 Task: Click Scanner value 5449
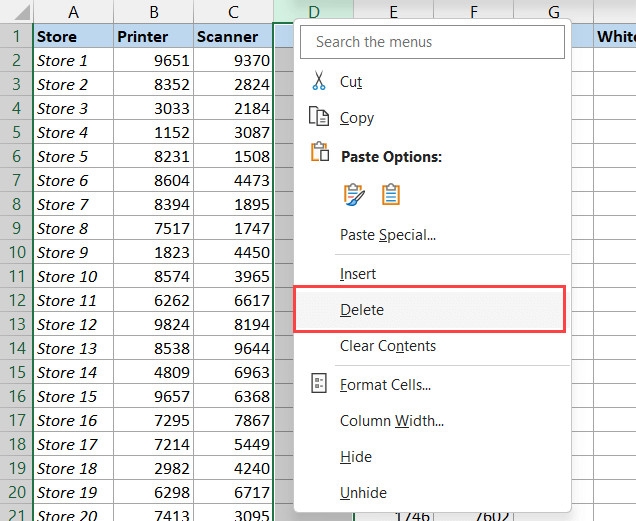(233, 444)
